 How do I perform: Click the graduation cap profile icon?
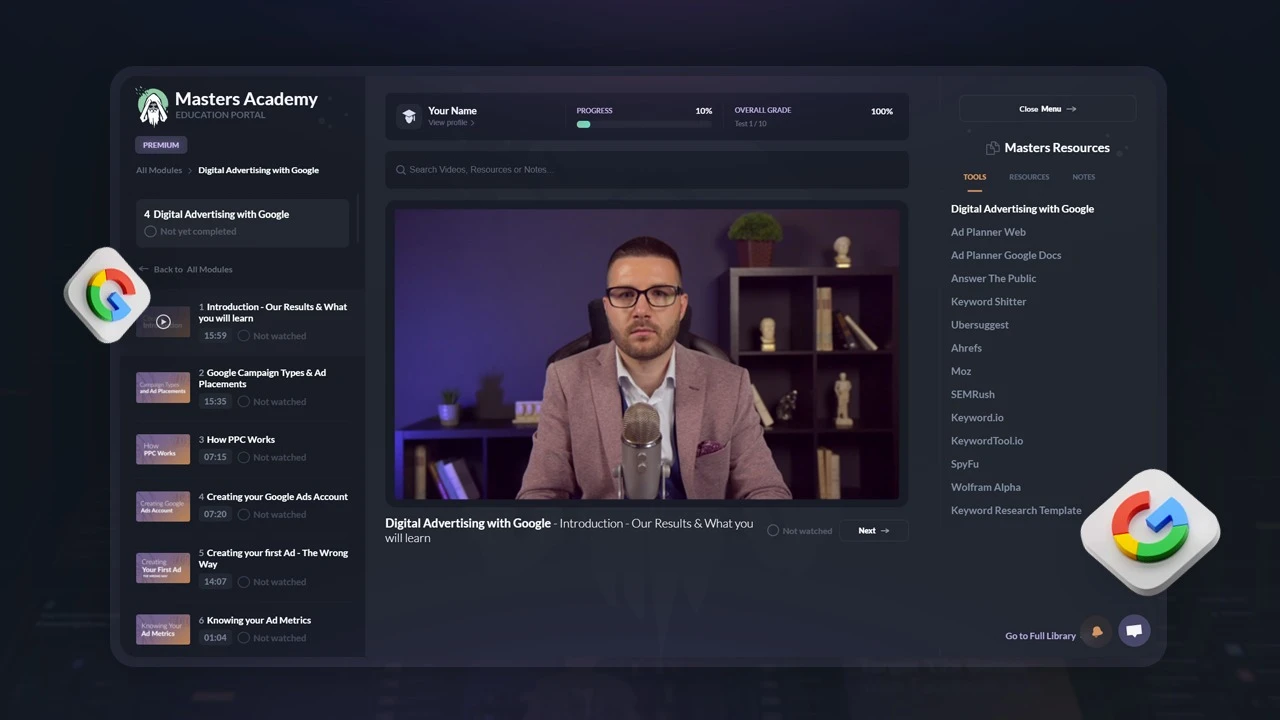[x=408, y=116]
